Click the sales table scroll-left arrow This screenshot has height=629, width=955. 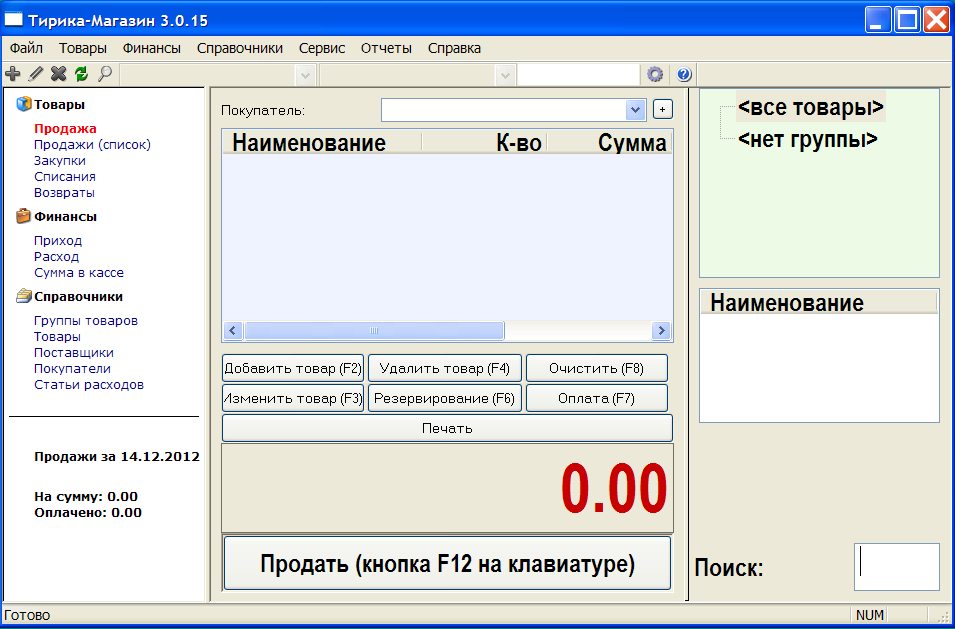[232, 331]
